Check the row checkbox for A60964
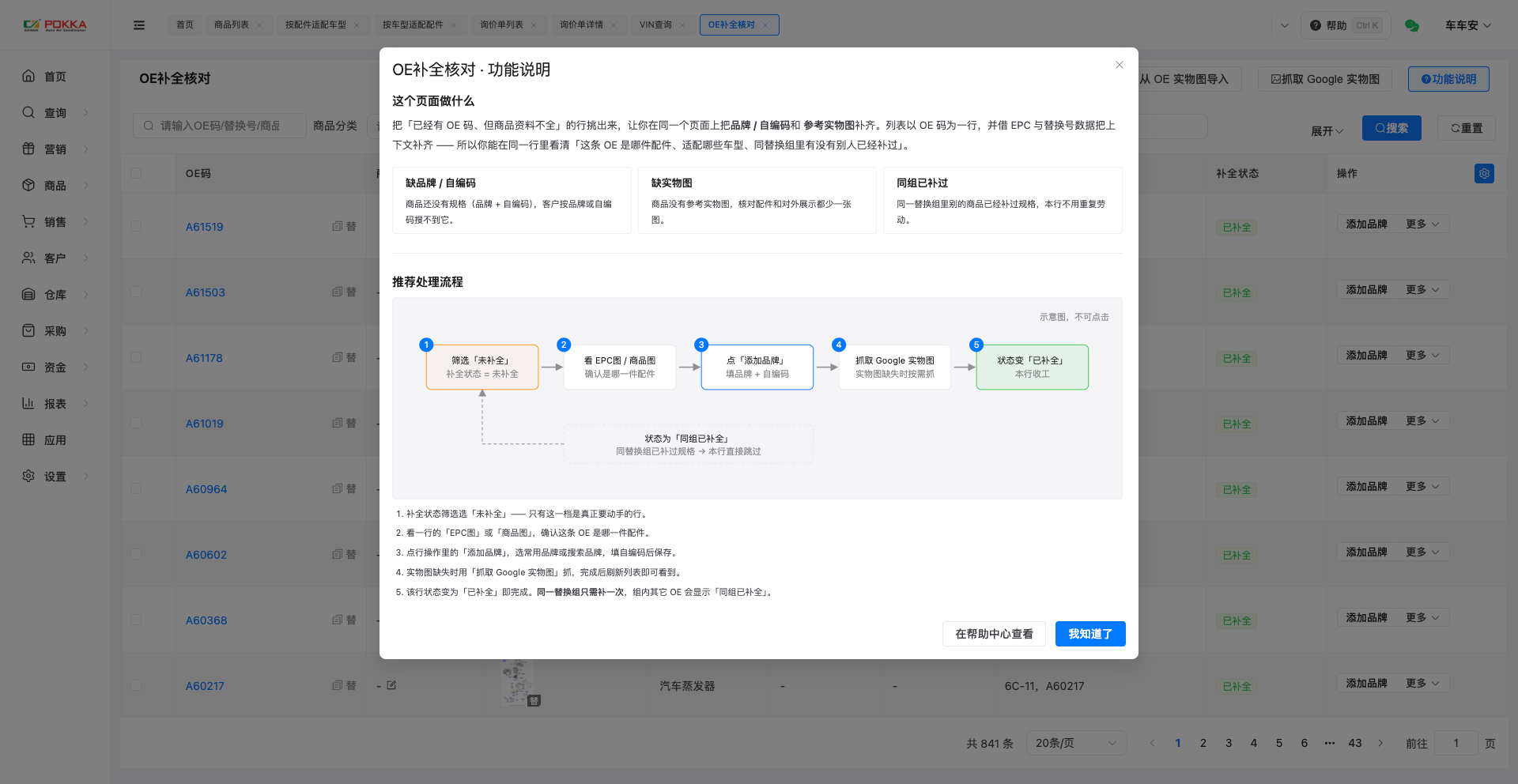Screen dimensions: 1518x784 click(136, 488)
